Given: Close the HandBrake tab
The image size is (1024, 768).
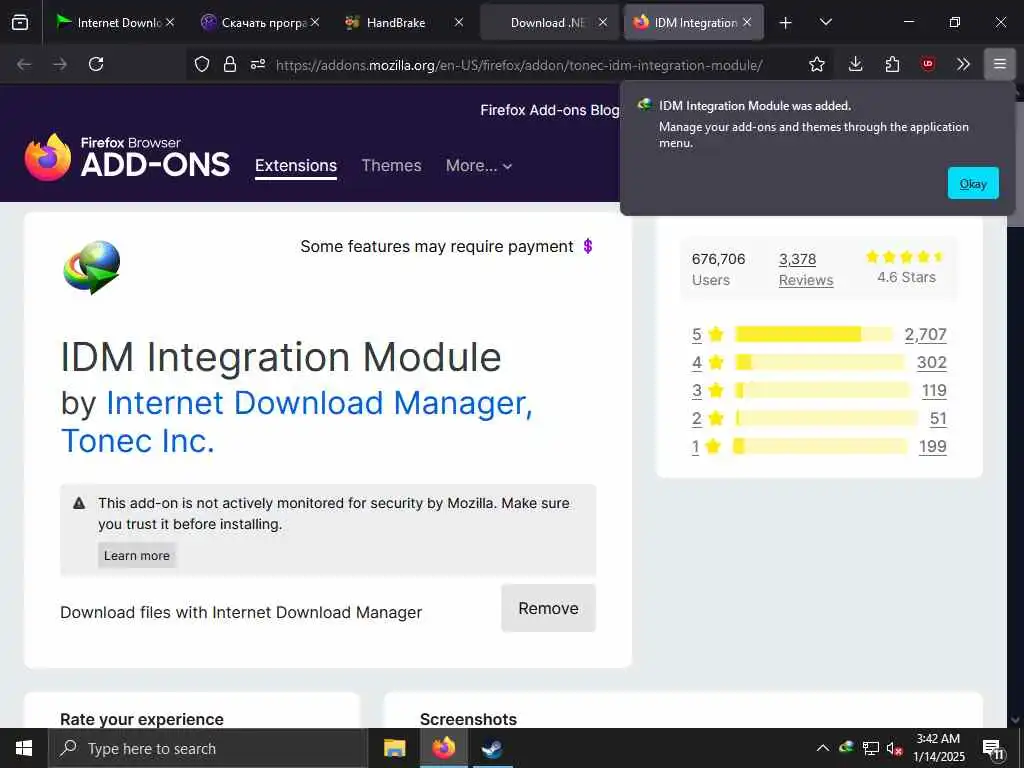Looking at the screenshot, I should (x=458, y=23).
